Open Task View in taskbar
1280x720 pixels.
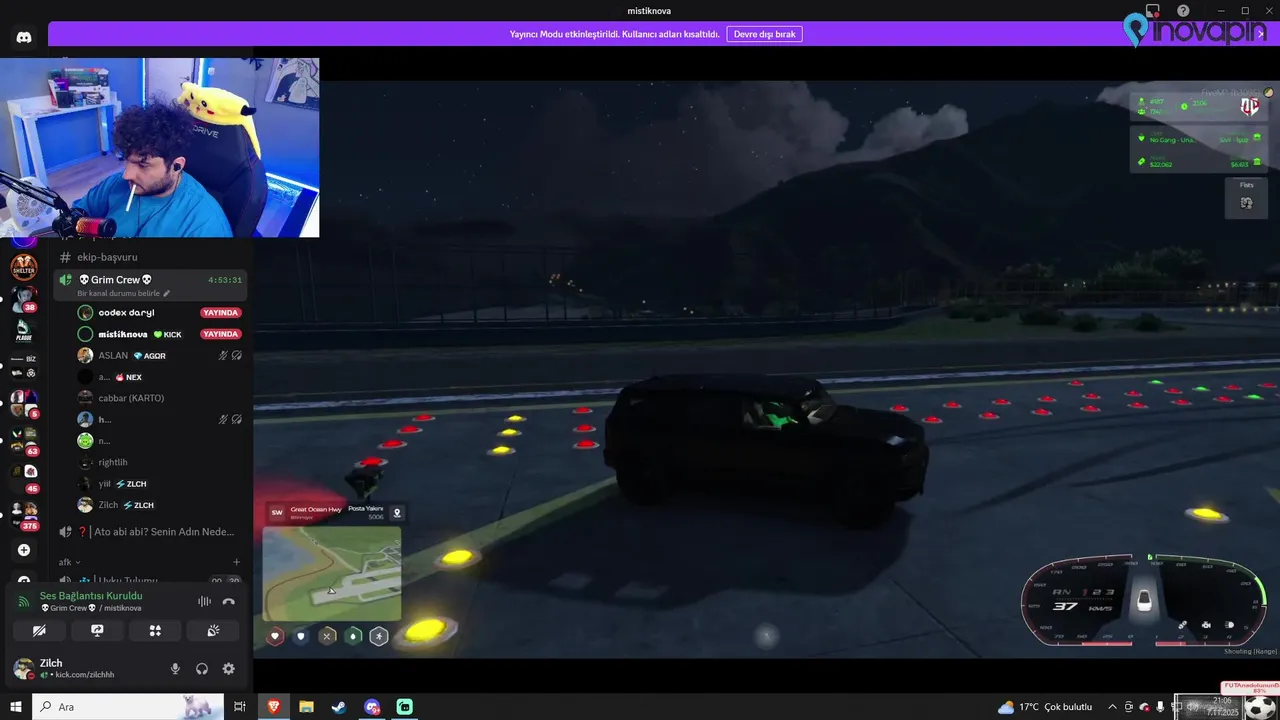pos(240,707)
